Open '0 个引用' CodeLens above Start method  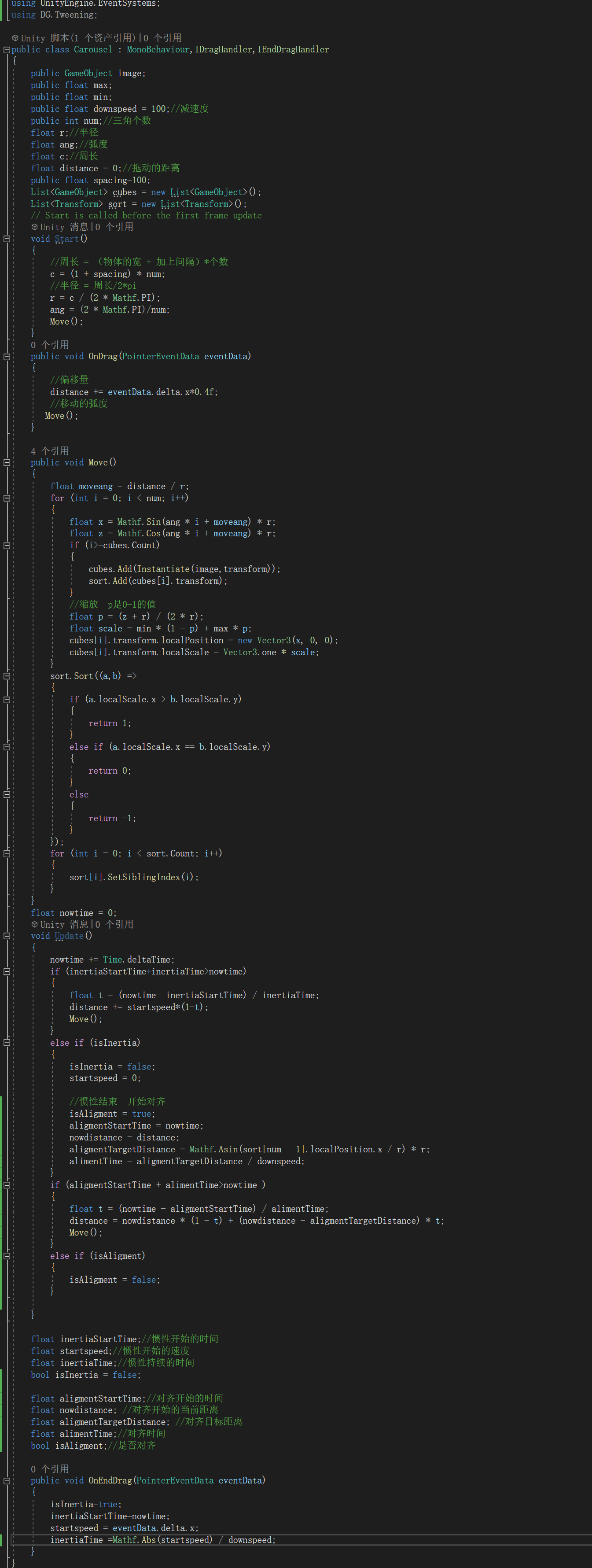114,227
